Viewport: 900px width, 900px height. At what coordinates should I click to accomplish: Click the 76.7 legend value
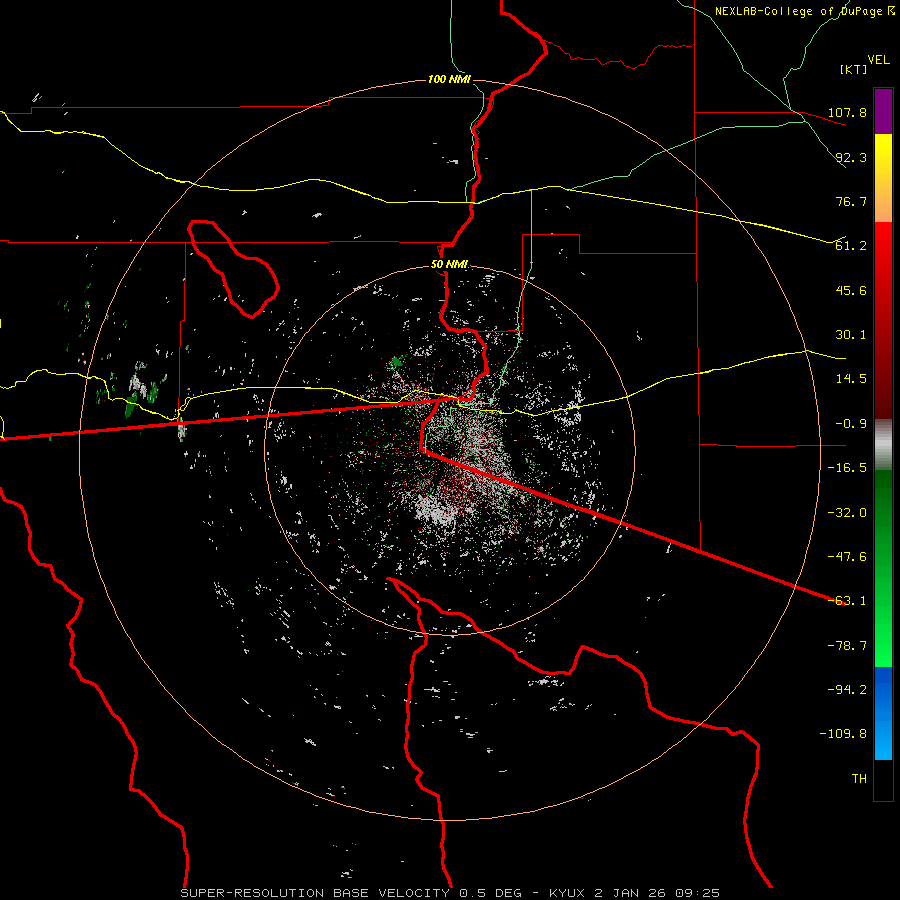[851, 201]
